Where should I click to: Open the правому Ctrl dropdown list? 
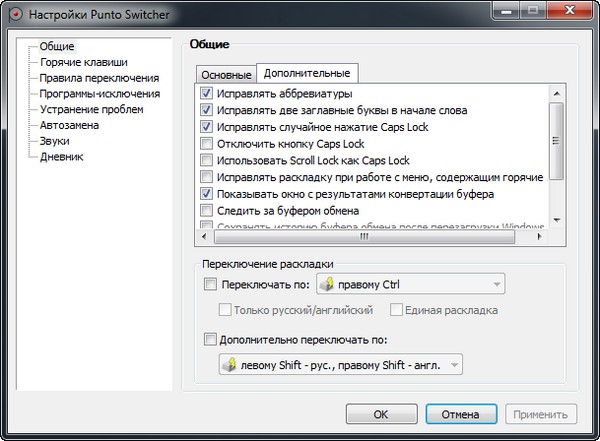tap(496, 285)
